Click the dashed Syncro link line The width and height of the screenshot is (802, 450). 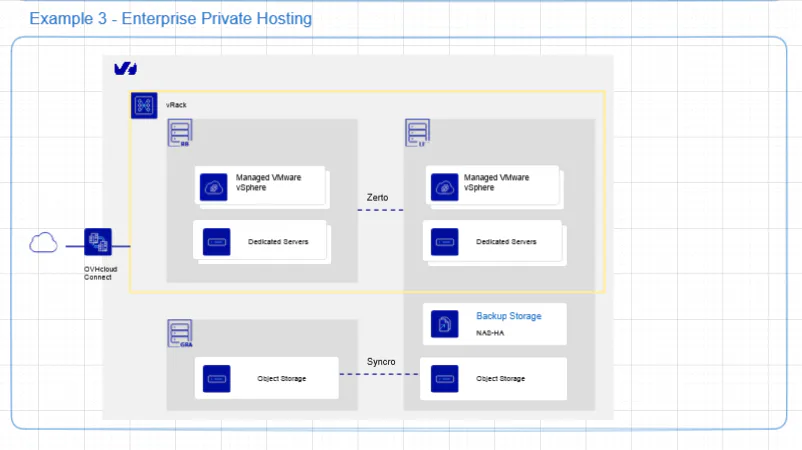379,374
